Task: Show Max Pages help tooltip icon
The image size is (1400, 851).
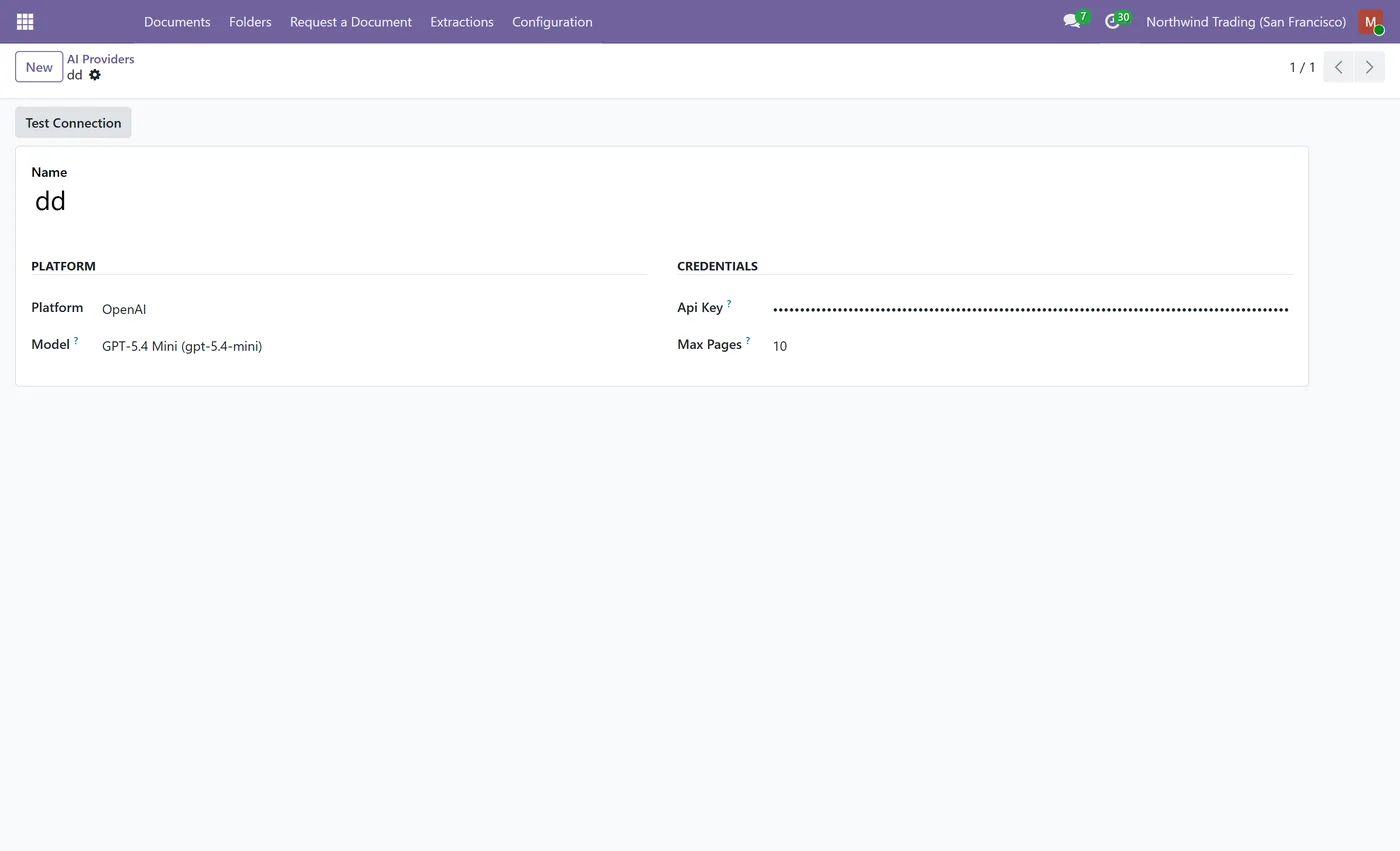Action: point(748,340)
